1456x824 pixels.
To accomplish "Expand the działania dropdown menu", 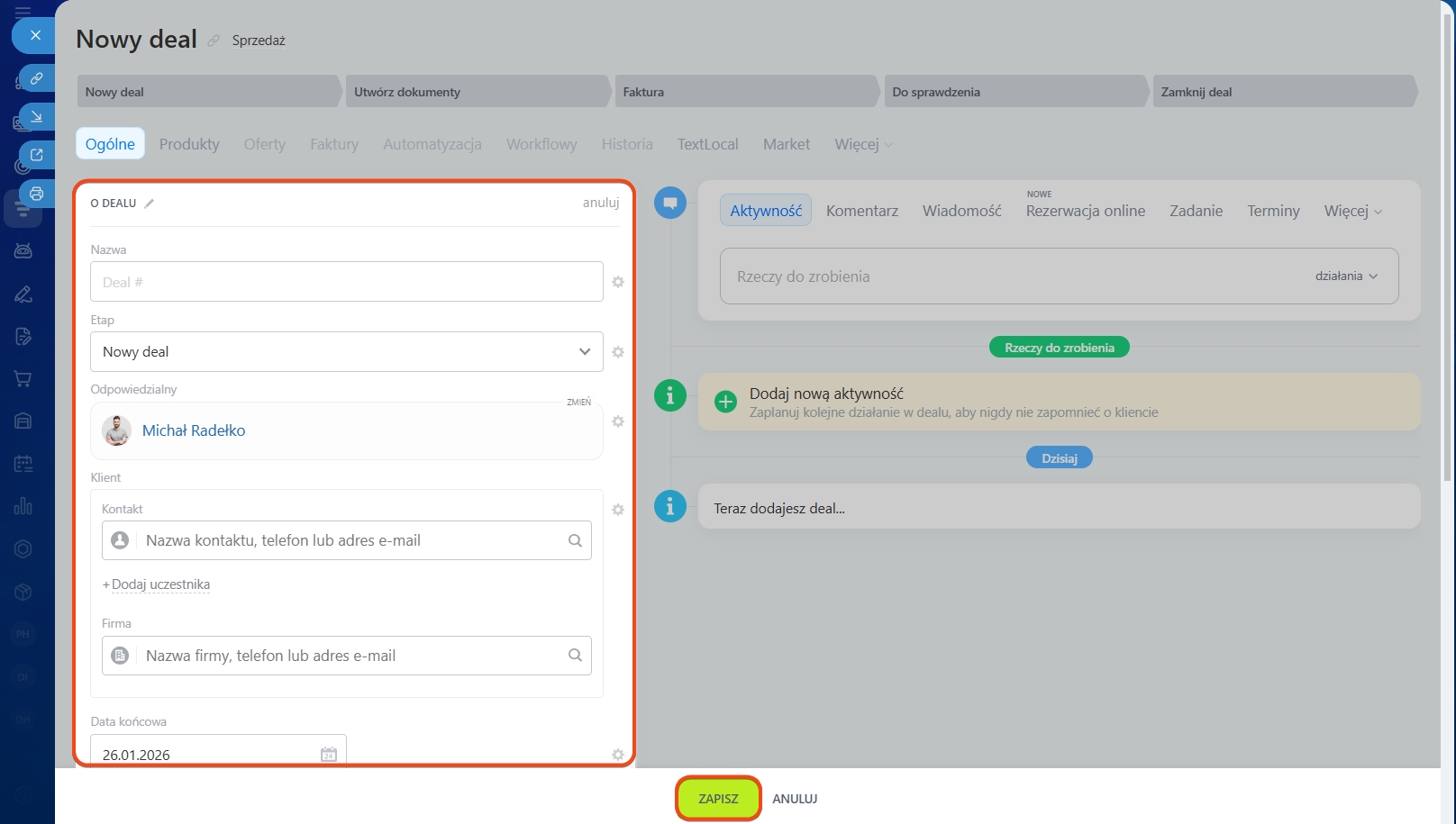I will [x=1346, y=276].
